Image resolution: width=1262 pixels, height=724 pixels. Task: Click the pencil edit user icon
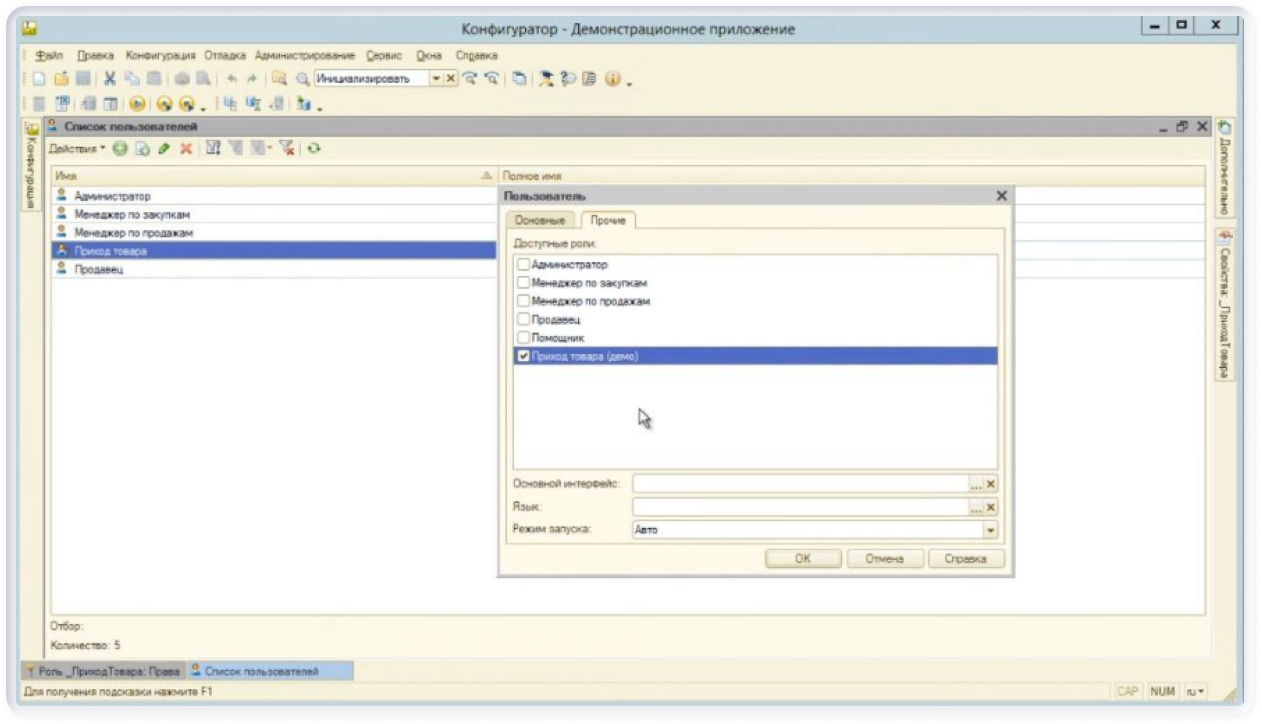click(x=163, y=148)
